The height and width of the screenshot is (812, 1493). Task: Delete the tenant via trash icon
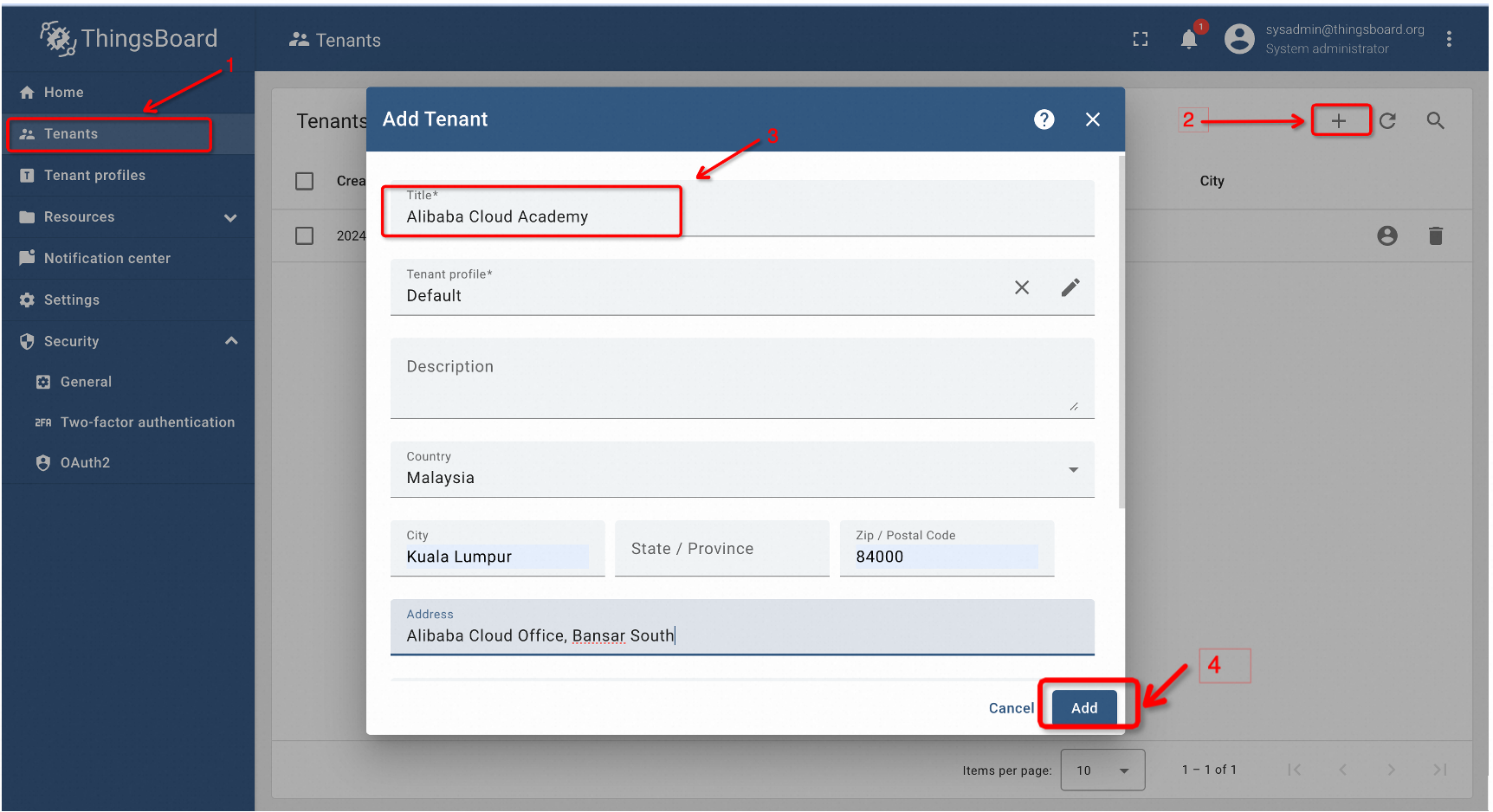1436,235
